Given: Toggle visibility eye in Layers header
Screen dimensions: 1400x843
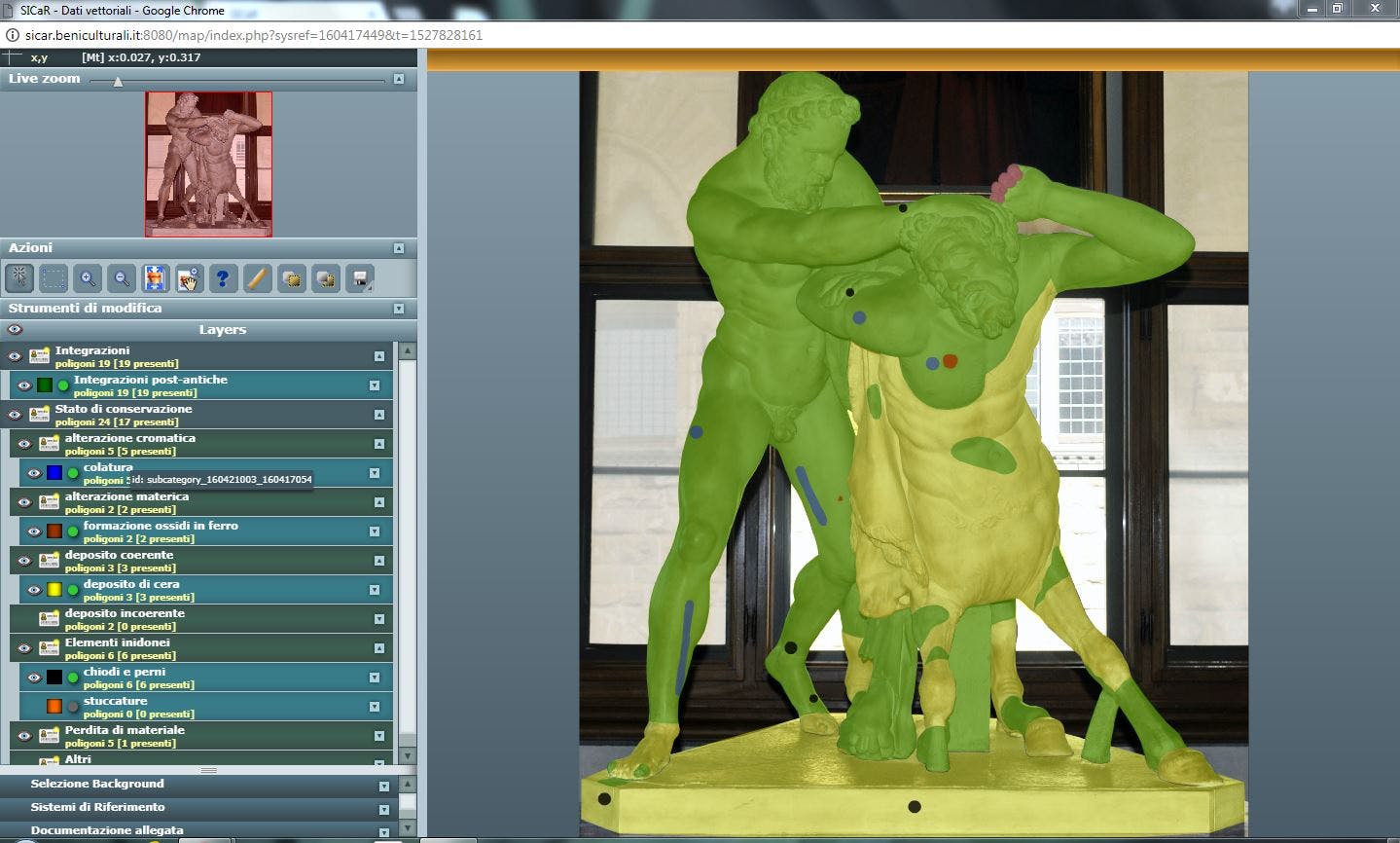Looking at the screenshot, I should [15, 329].
